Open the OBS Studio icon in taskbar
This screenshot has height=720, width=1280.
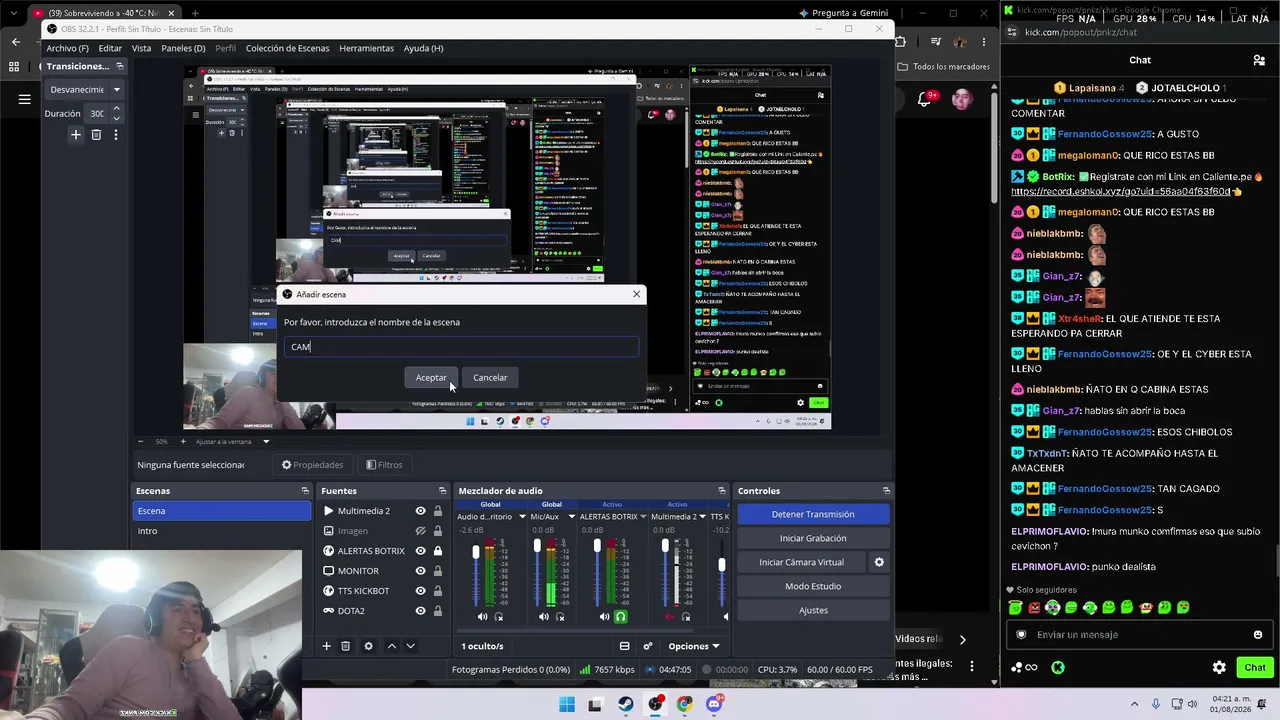pos(655,704)
